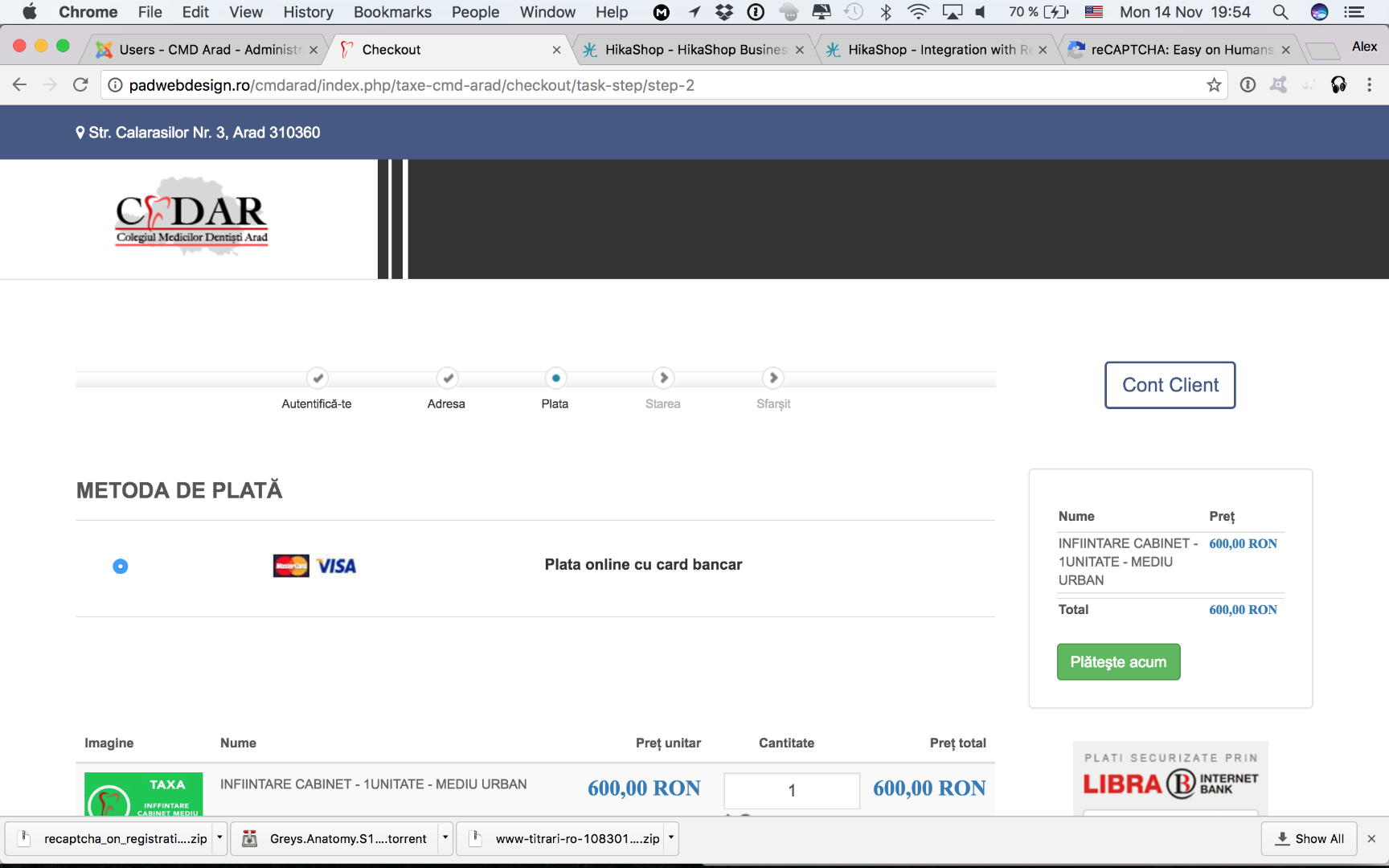Click the headphones extension icon
Image resolution: width=1389 pixels, height=868 pixels.
tap(1339, 85)
